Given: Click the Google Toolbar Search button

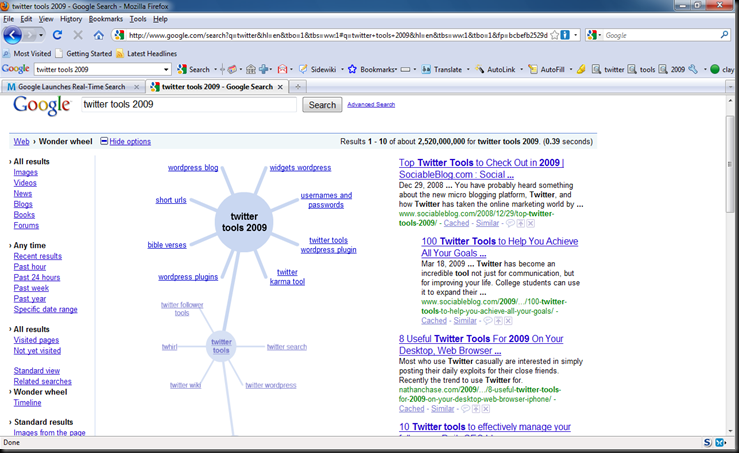Looking at the screenshot, I should pos(193,69).
